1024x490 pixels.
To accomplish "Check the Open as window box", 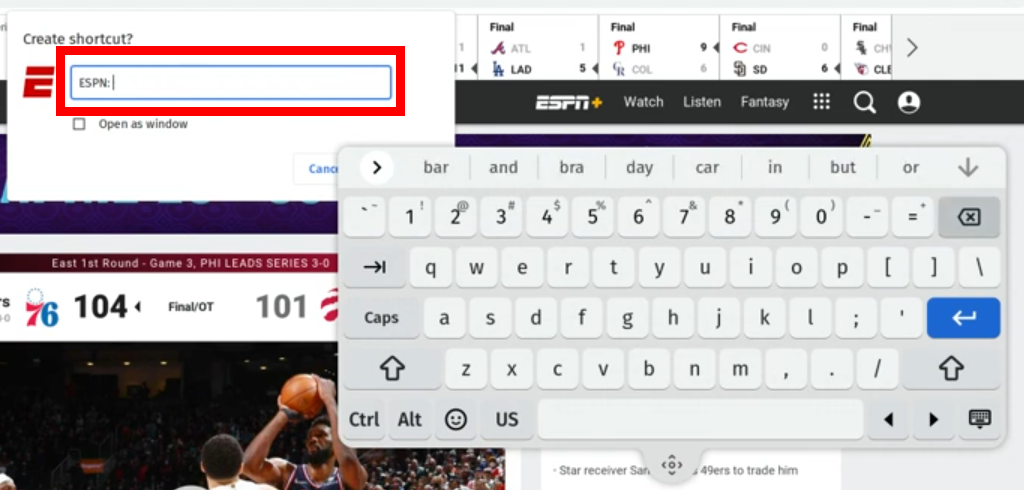I will click(x=79, y=124).
